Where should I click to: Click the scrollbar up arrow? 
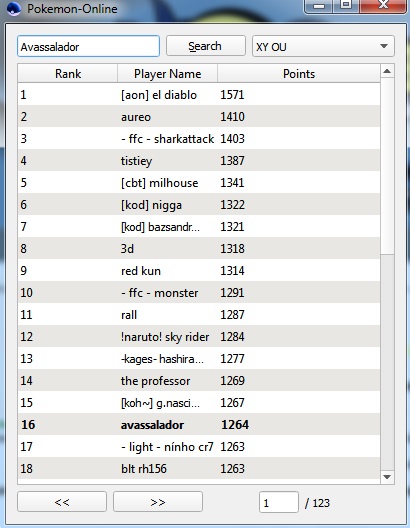pos(387,71)
